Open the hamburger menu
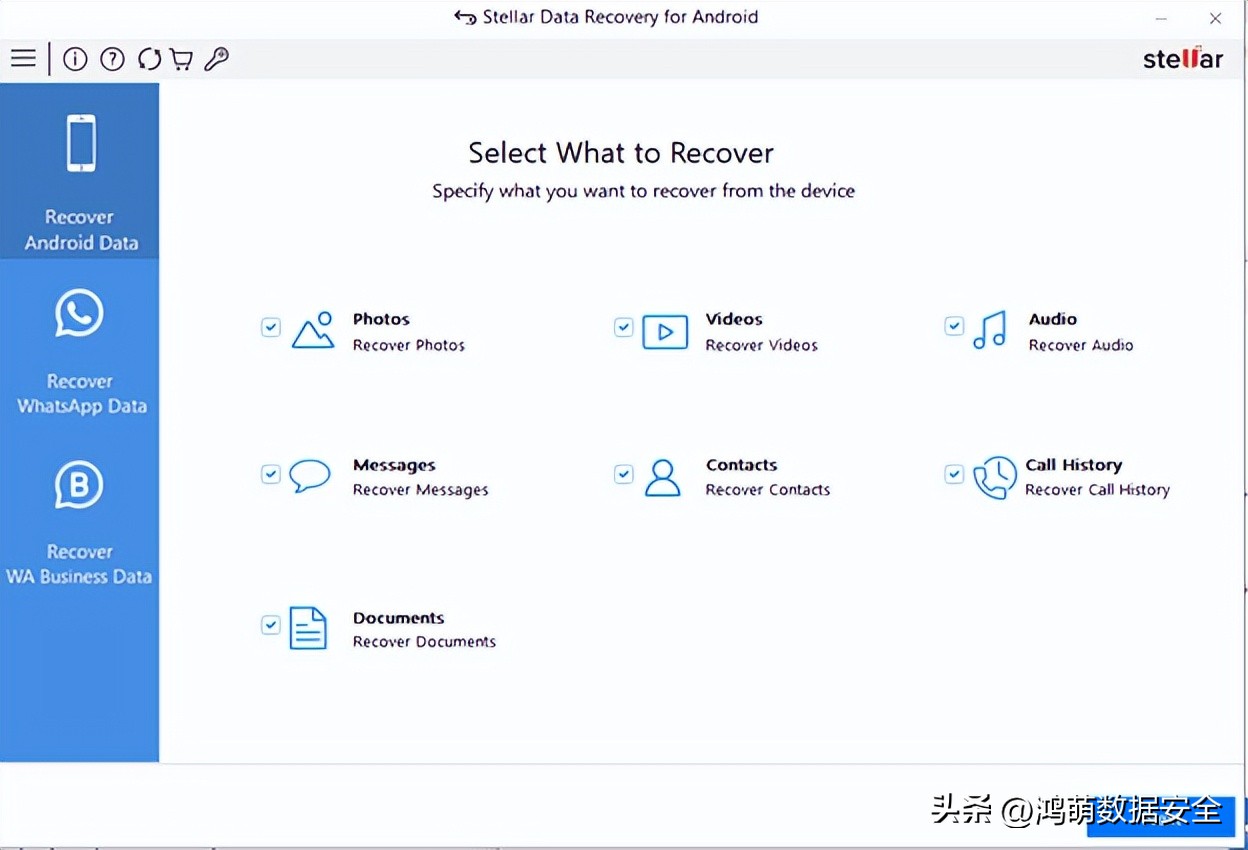 23,59
